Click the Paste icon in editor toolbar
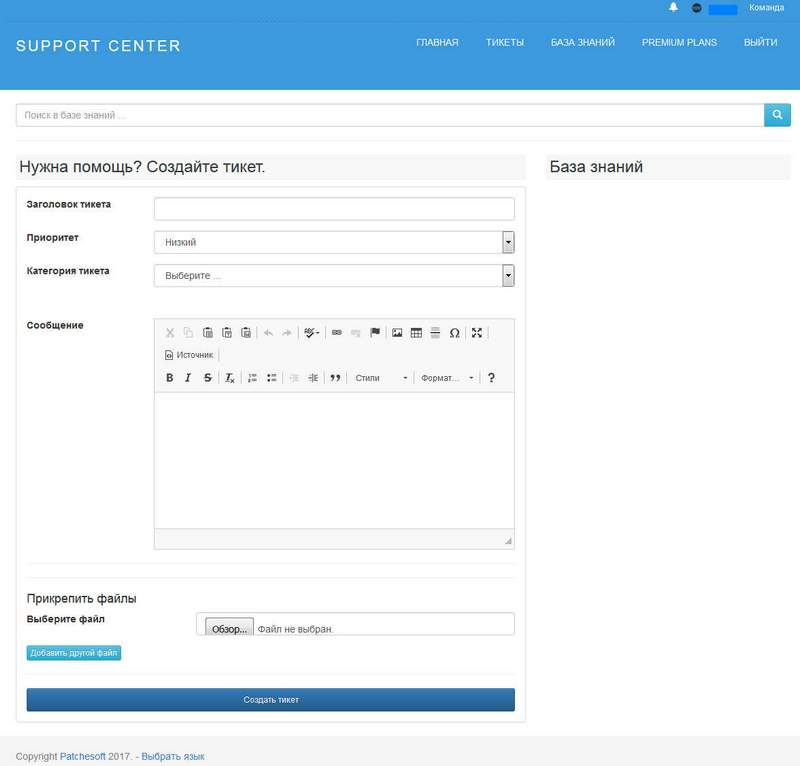 pos(208,333)
